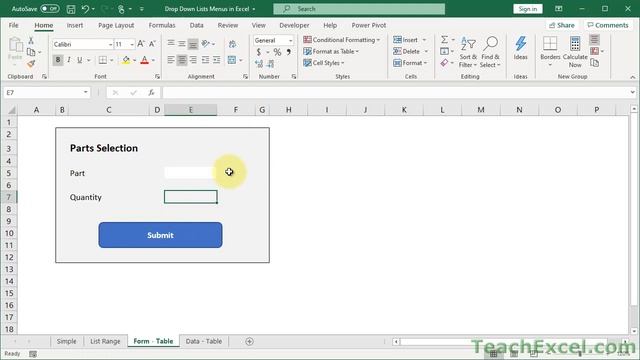
Task: Open the Formulas ribbon tab
Action: pyautogui.click(x=162, y=25)
